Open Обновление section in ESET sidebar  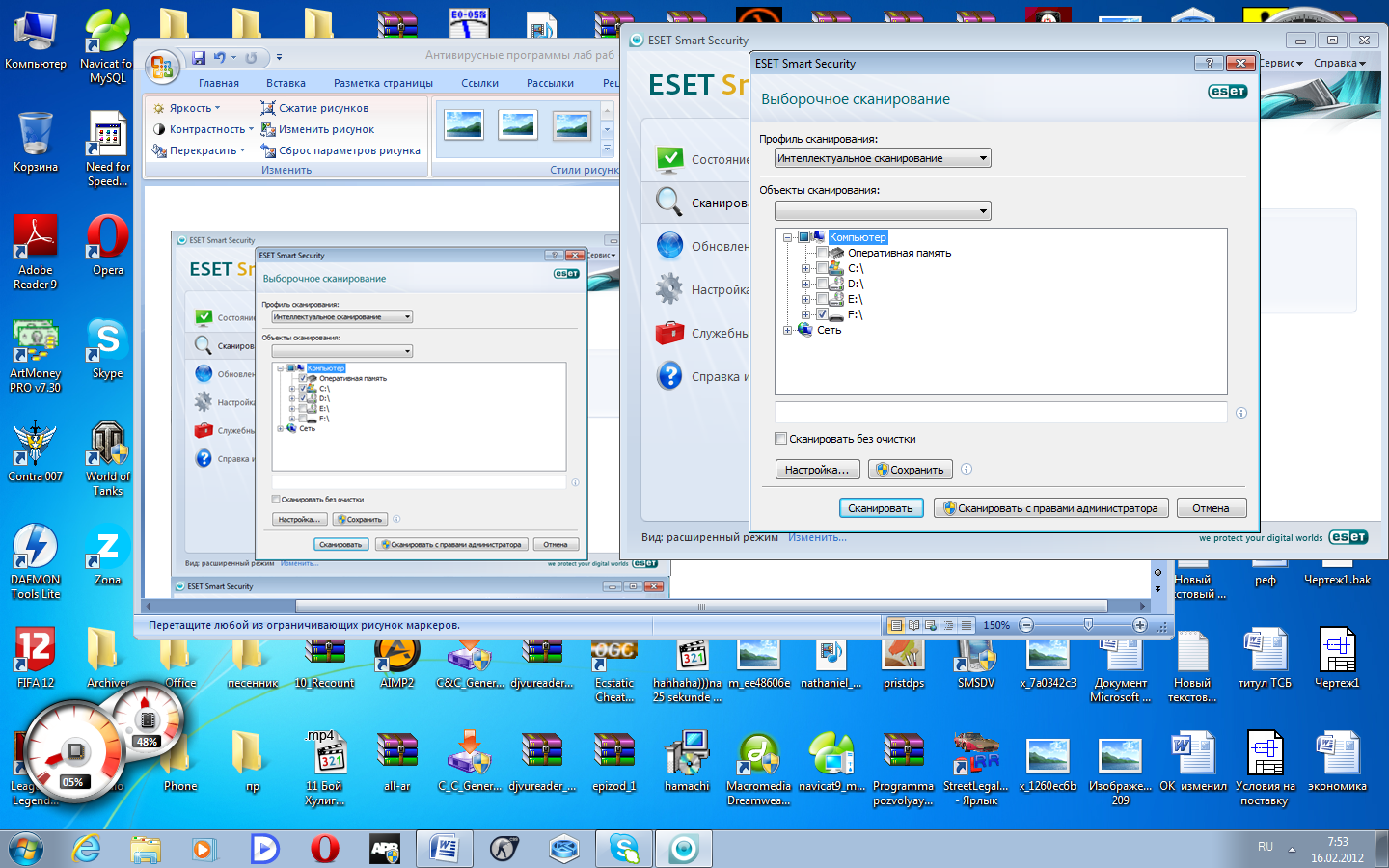click(701, 246)
